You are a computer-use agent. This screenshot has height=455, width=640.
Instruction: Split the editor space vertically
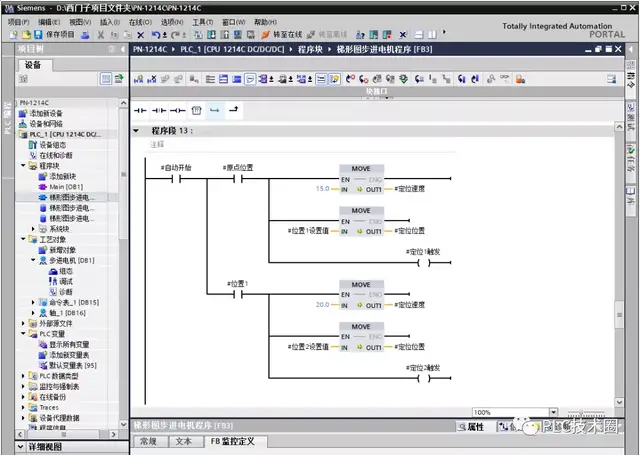[x=432, y=35]
